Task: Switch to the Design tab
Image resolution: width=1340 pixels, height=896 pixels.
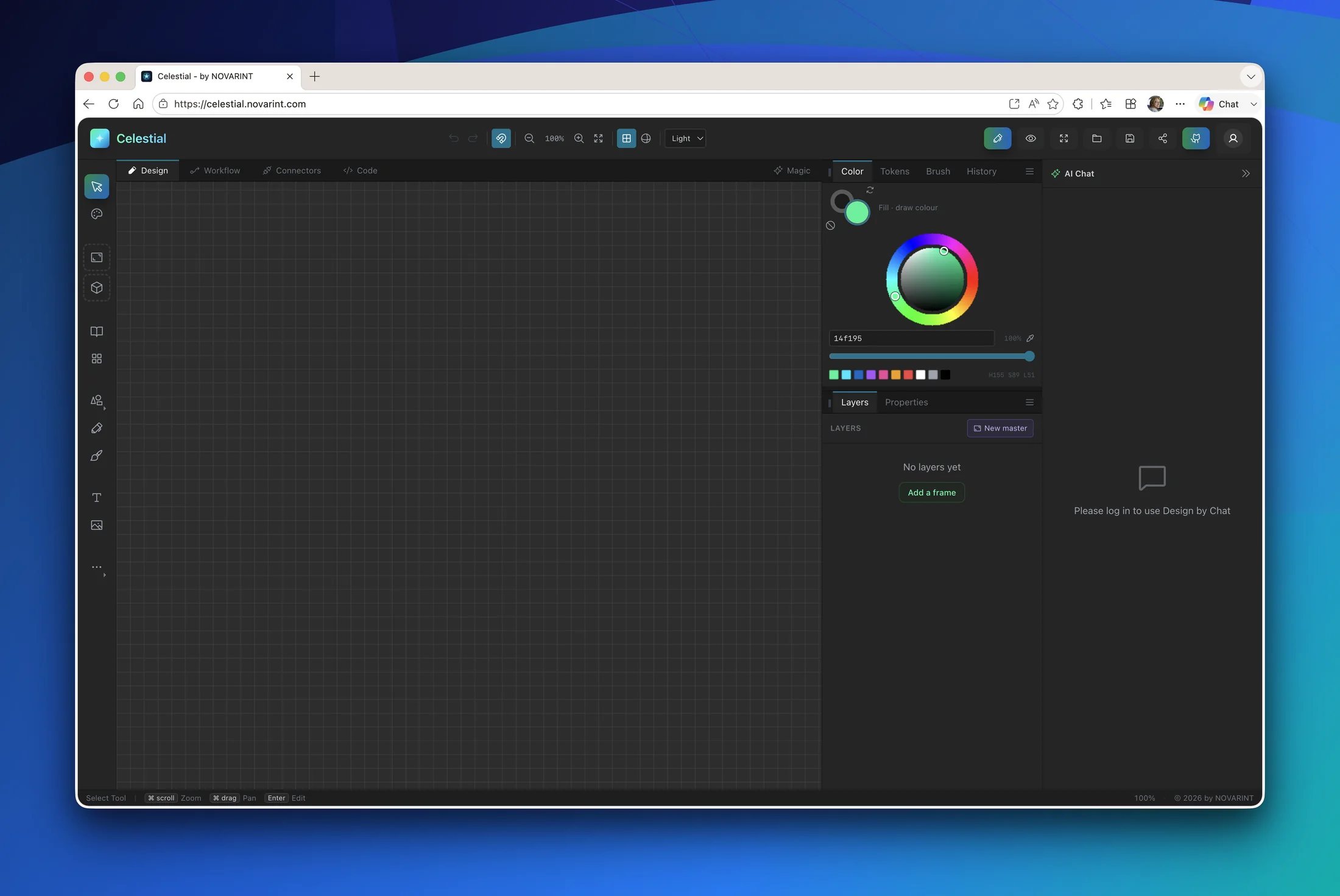Action: point(148,171)
